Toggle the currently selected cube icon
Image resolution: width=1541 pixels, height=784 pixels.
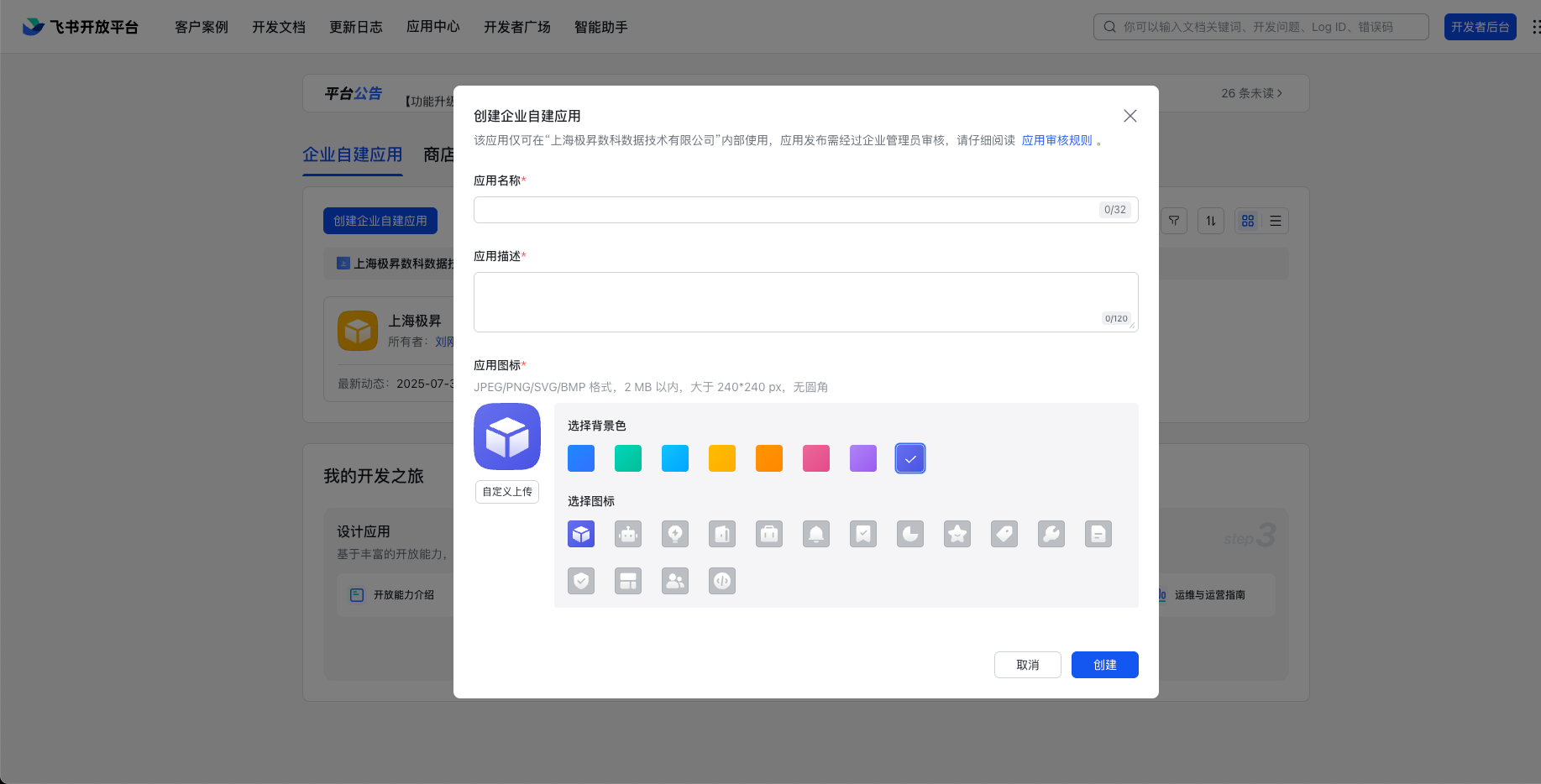click(x=580, y=534)
